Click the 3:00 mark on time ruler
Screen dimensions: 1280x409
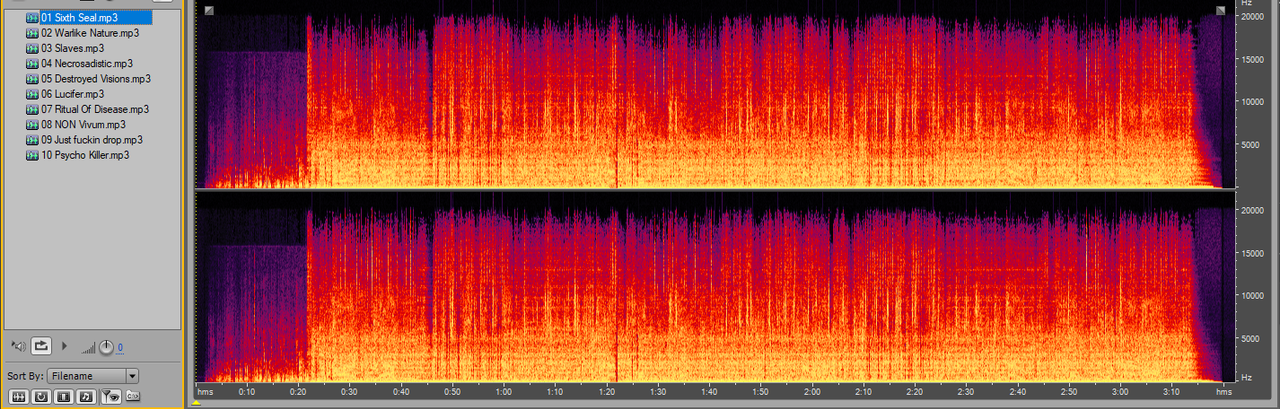coord(1120,392)
